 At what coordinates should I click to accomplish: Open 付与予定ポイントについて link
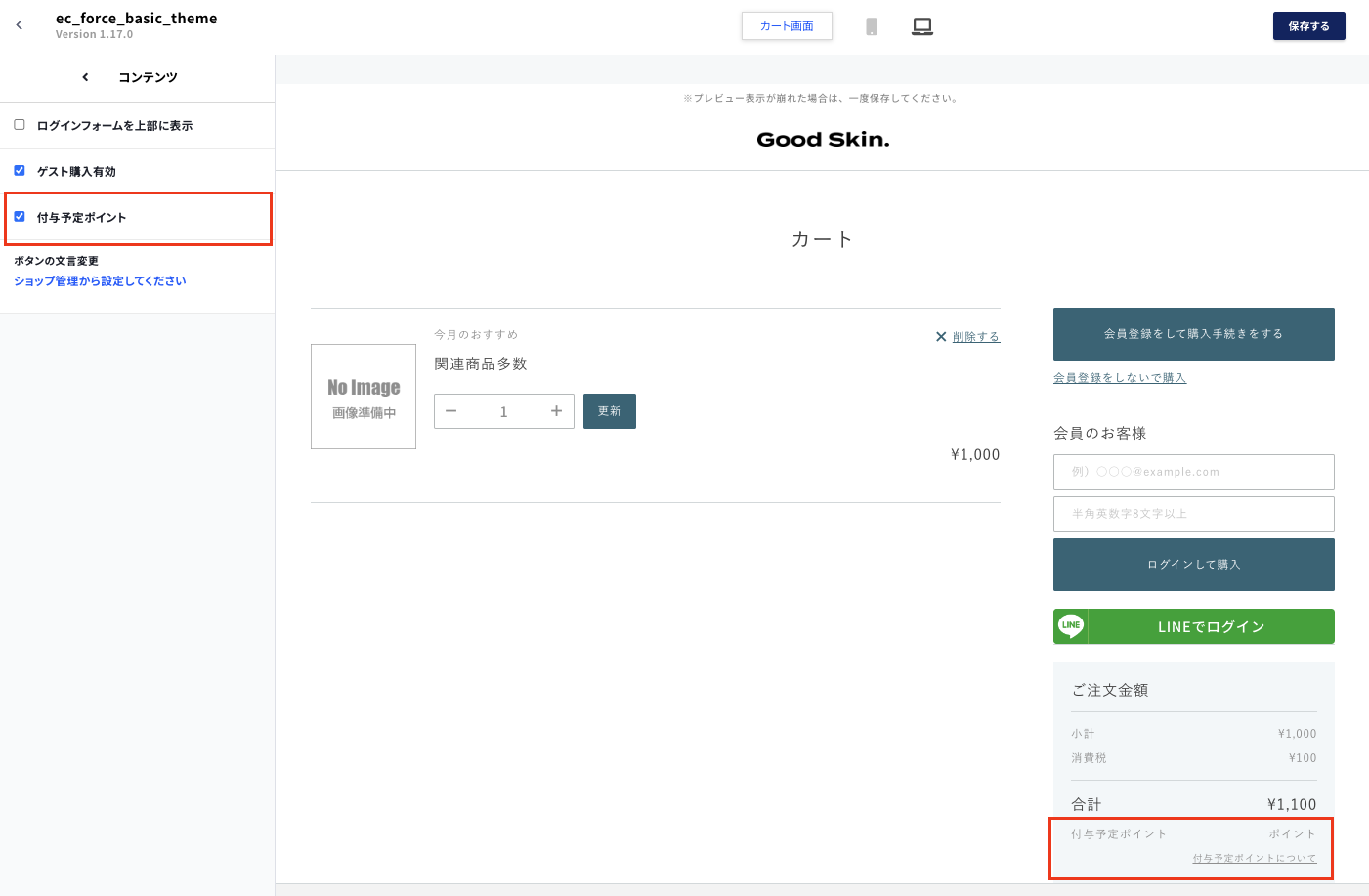tap(1255, 859)
